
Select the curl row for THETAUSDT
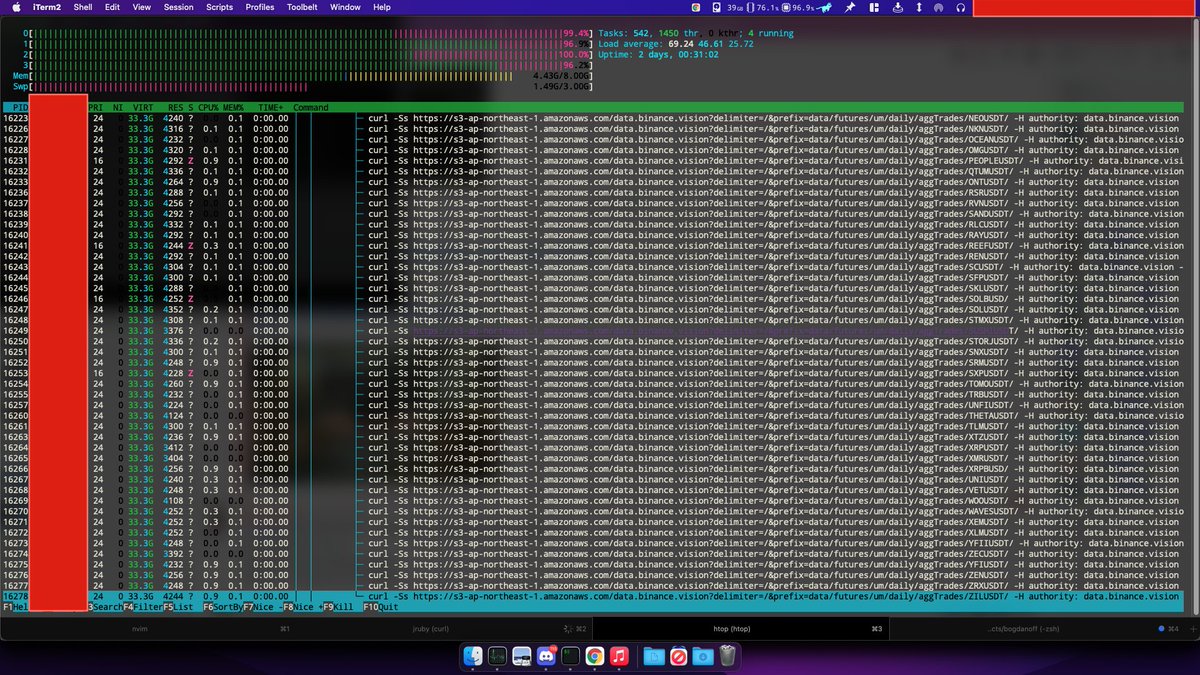pos(592,416)
